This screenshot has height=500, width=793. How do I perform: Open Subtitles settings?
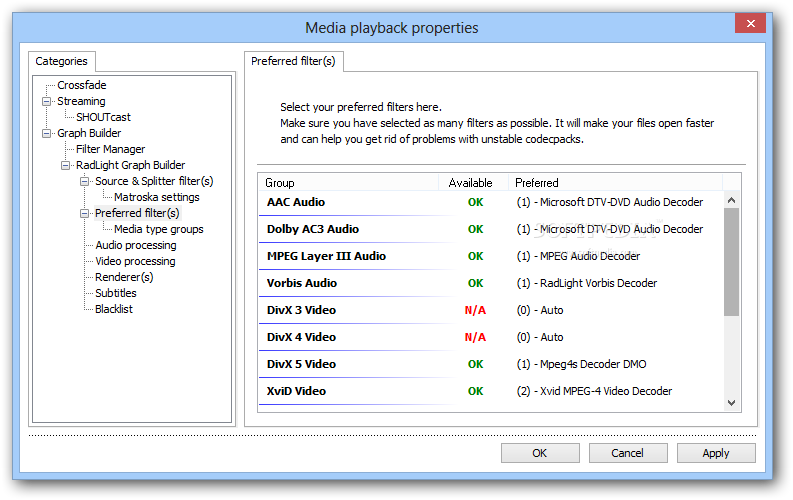tap(116, 293)
